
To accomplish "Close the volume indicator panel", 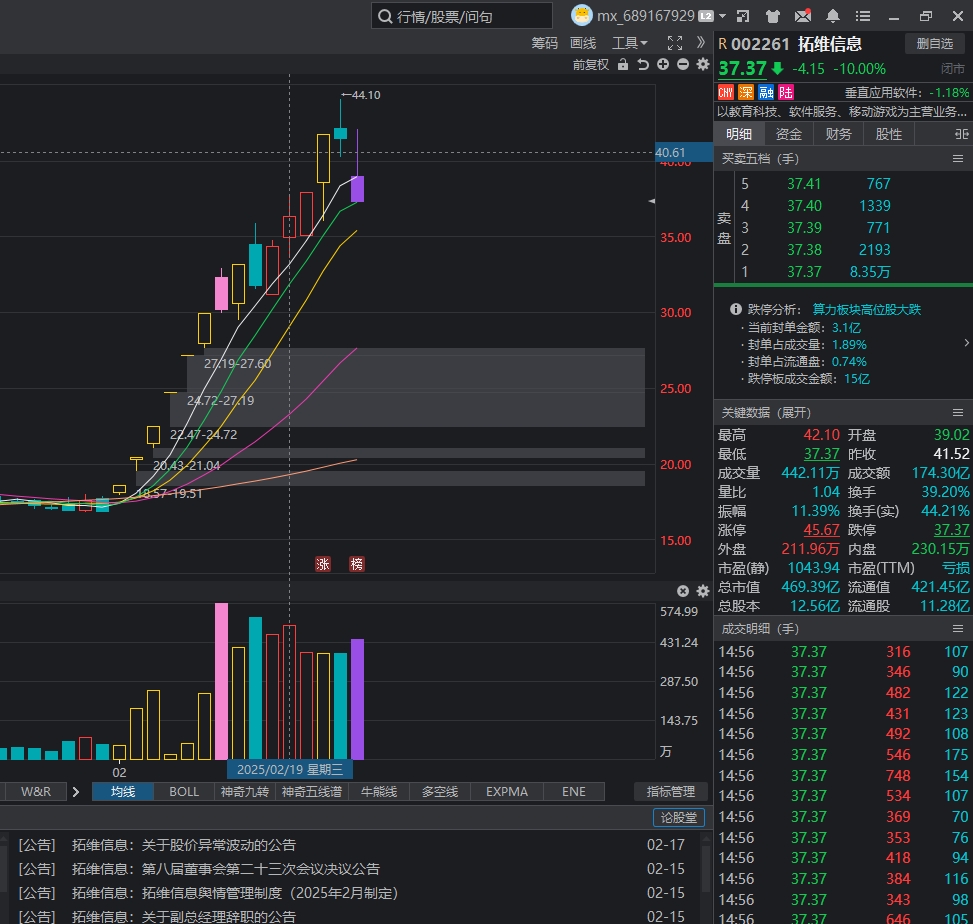I will point(683,591).
